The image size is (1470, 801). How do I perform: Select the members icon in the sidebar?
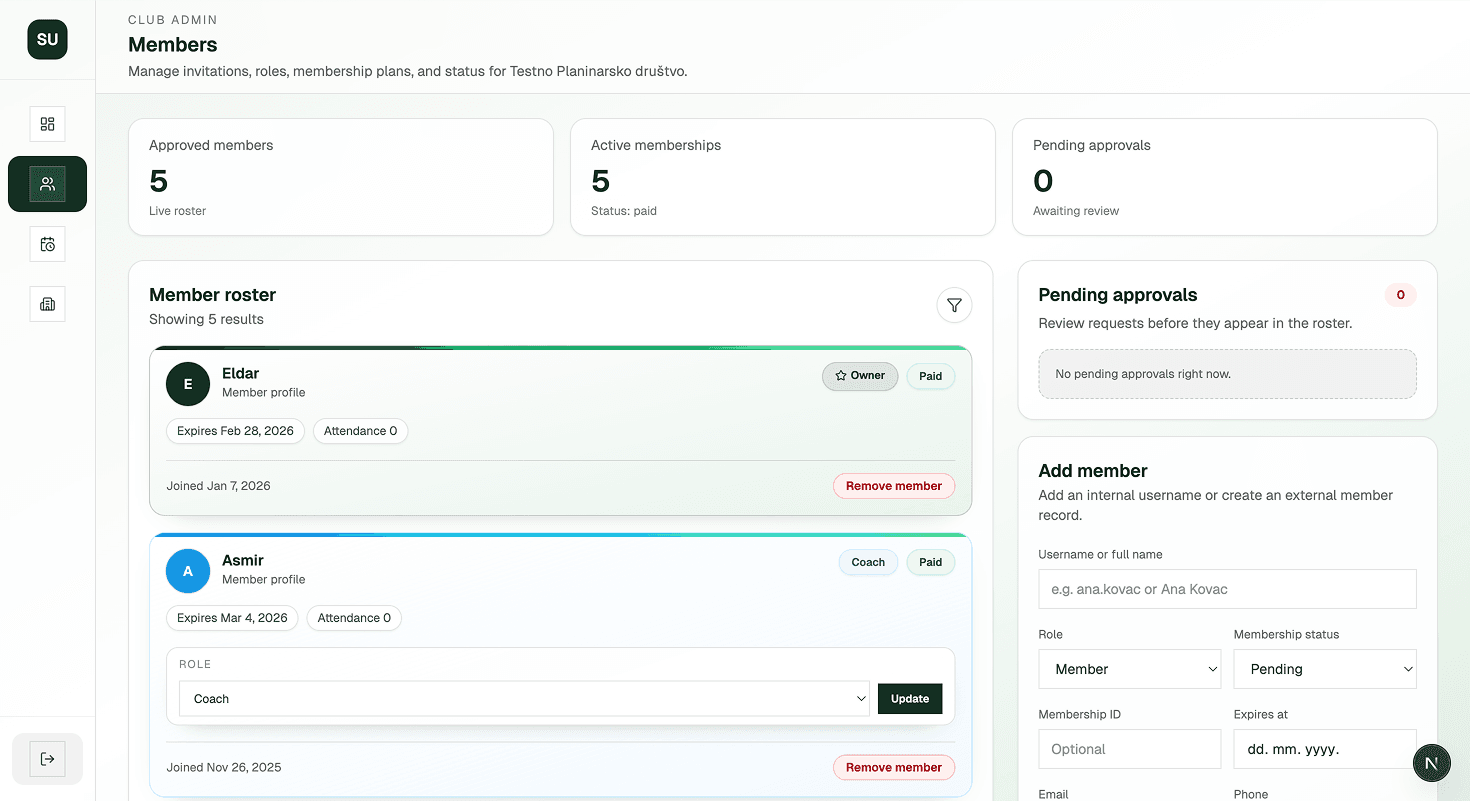[x=47, y=184]
